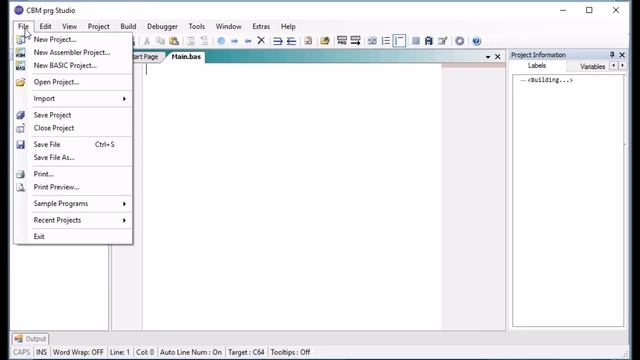The image size is (640, 360).
Task: Open the document tab list dropdown arrow
Action: pyautogui.click(x=488, y=57)
